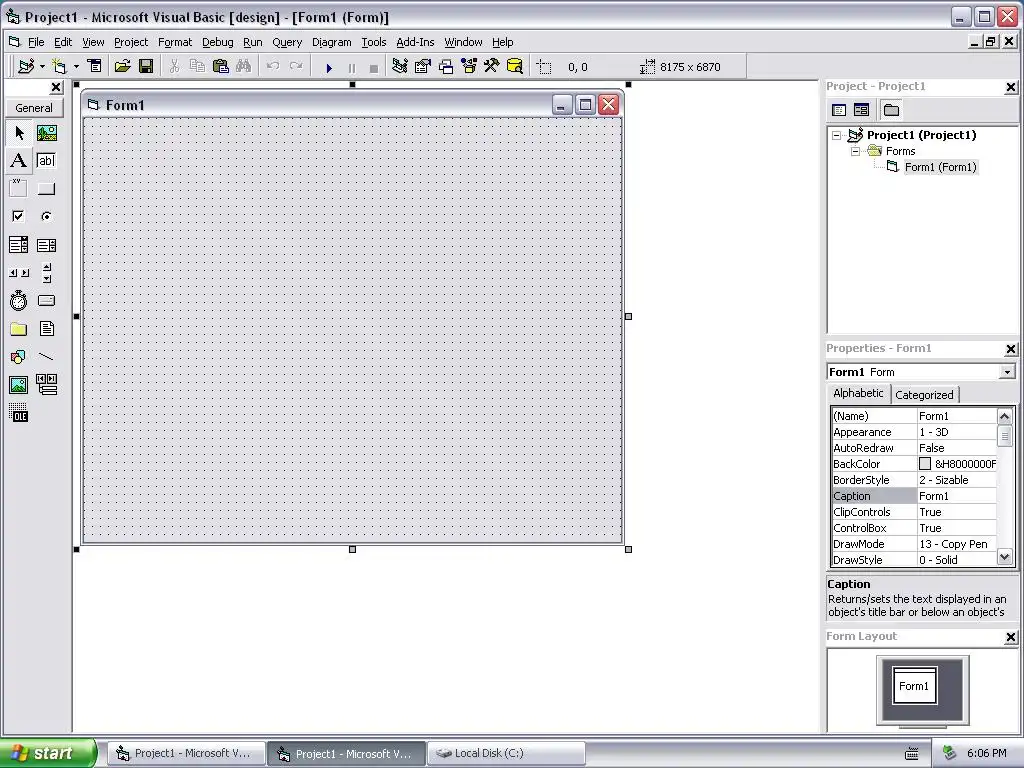Select Form1 (Form1) in the project tree
The width and height of the screenshot is (1024, 768).
[x=940, y=167]
